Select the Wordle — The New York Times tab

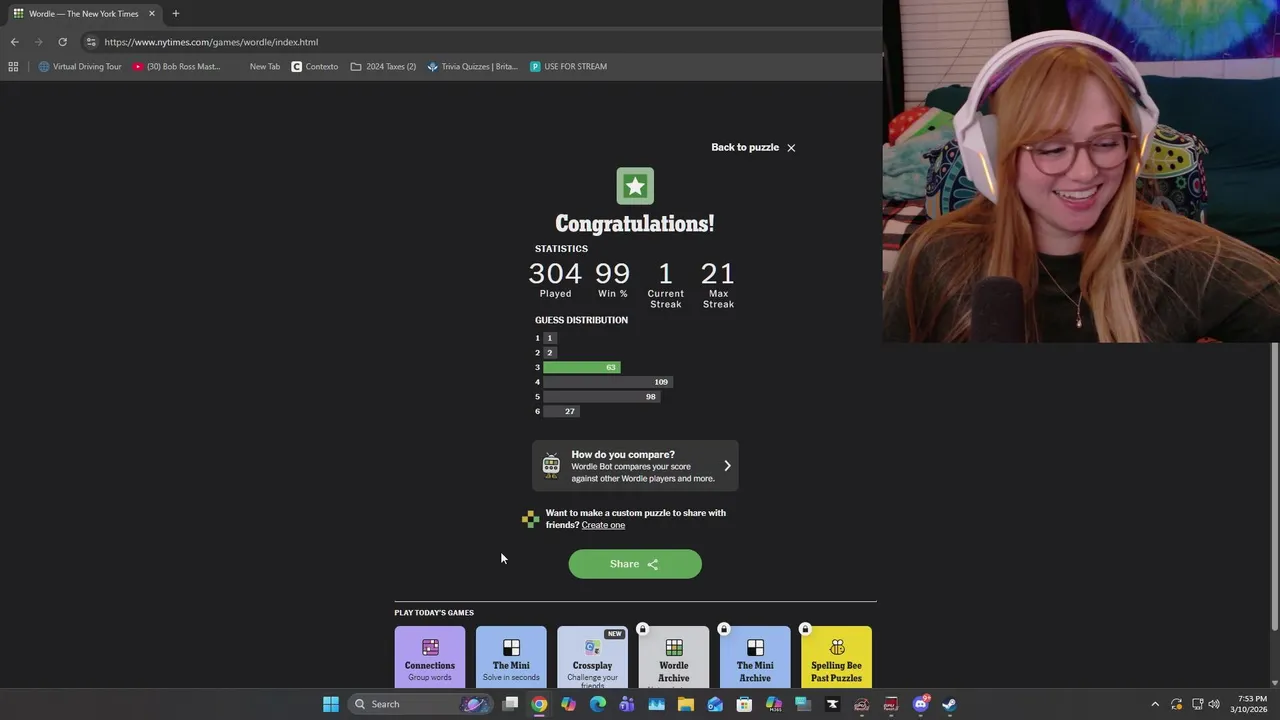pyautogui.click(x=83, y=14)
